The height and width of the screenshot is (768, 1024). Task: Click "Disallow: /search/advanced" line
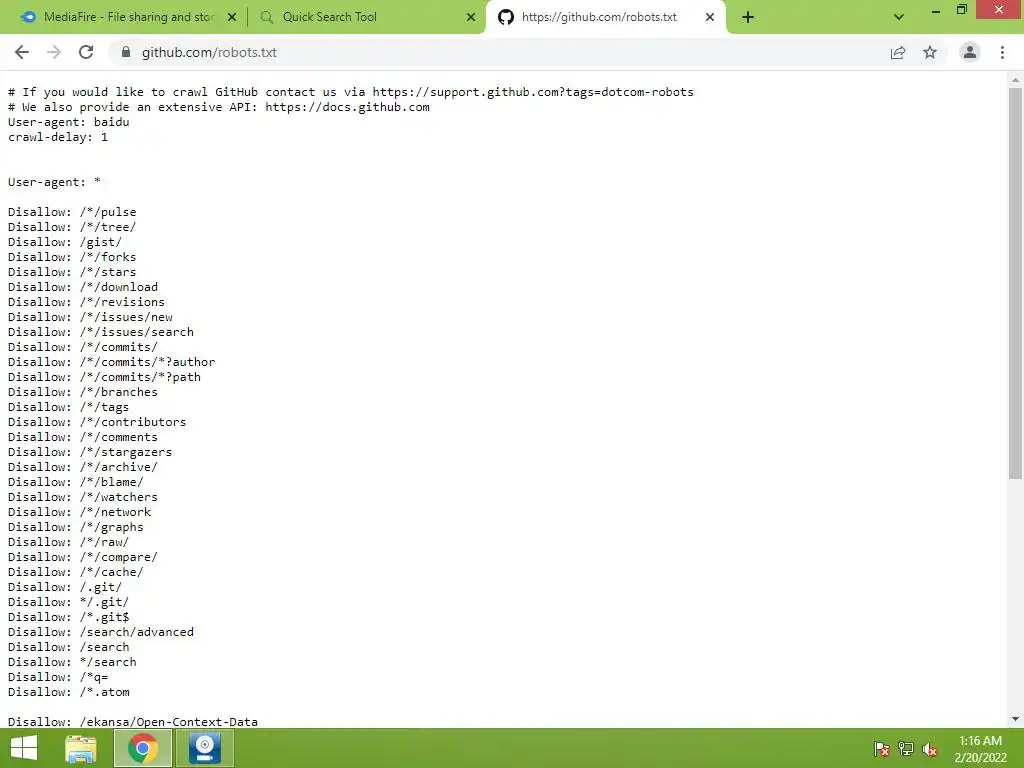pos(101,633)
